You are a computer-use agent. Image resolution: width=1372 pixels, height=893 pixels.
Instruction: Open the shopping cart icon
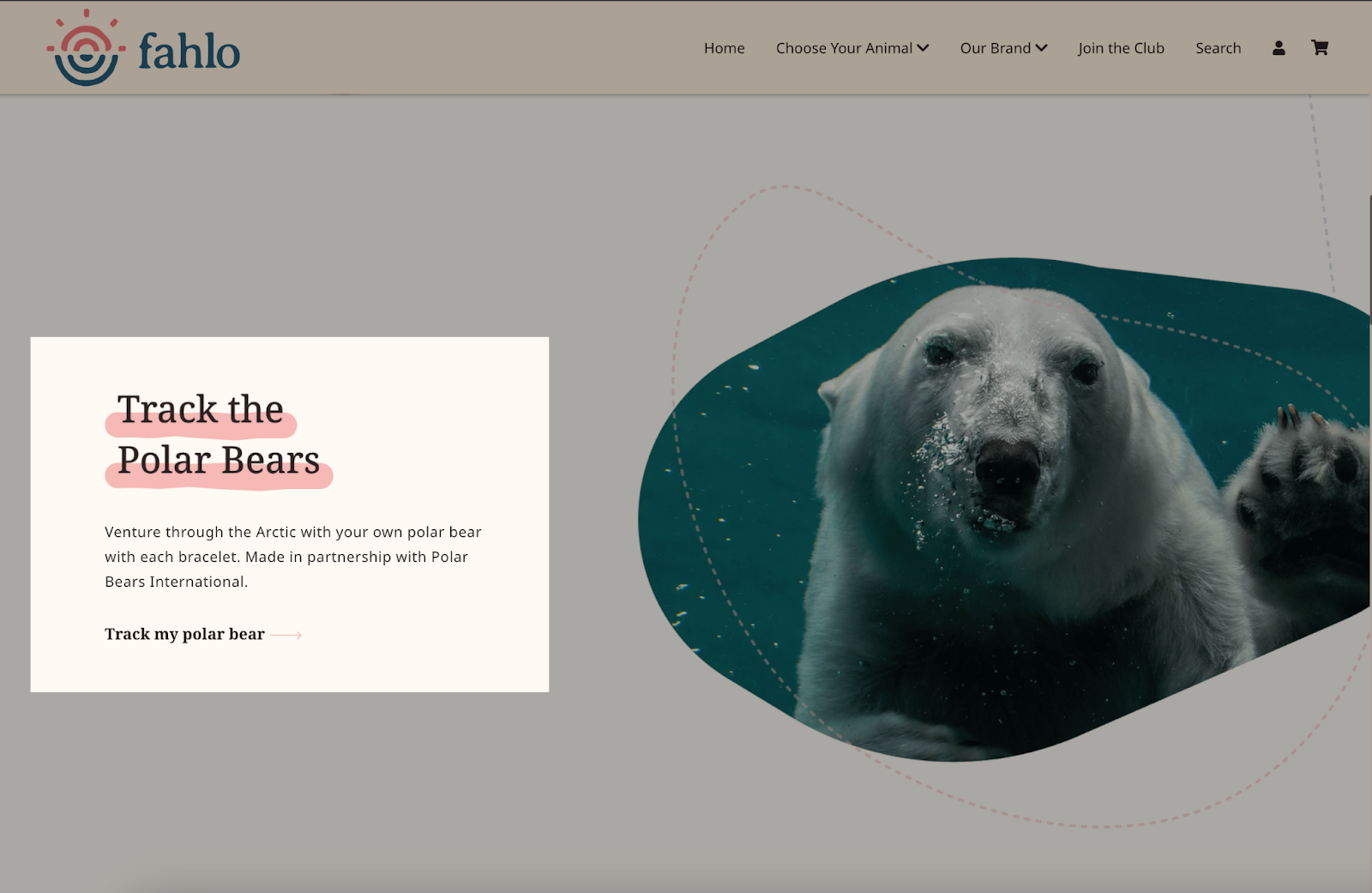(1320, 48)
